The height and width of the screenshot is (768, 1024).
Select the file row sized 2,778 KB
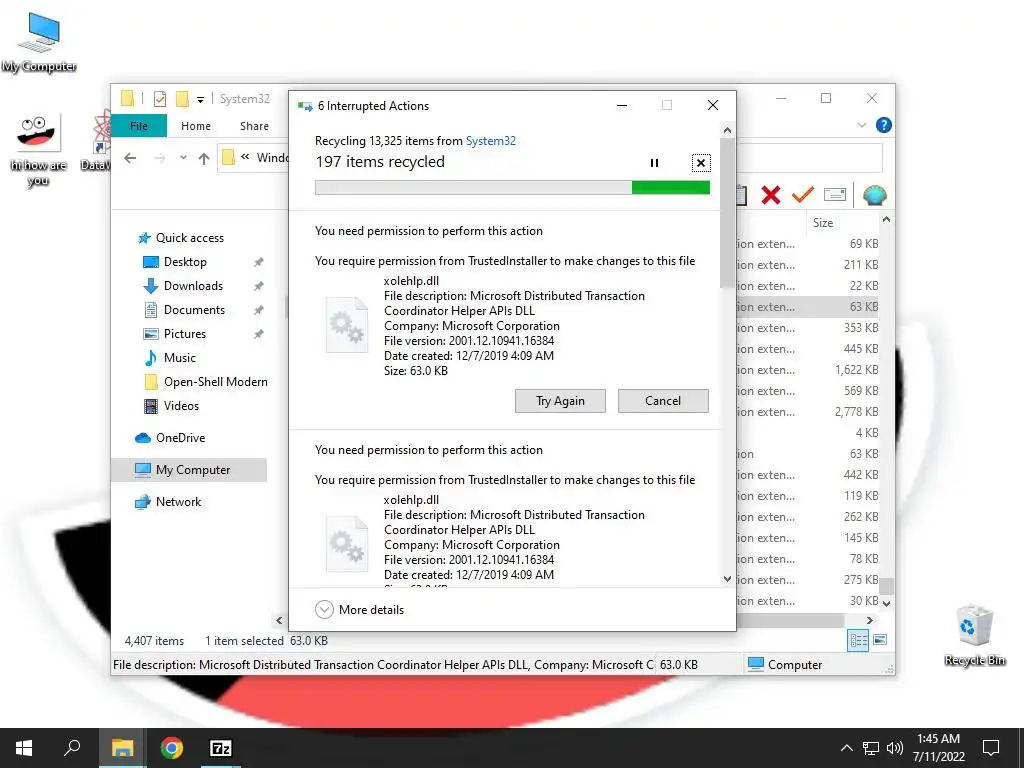(x=808, y=412)
